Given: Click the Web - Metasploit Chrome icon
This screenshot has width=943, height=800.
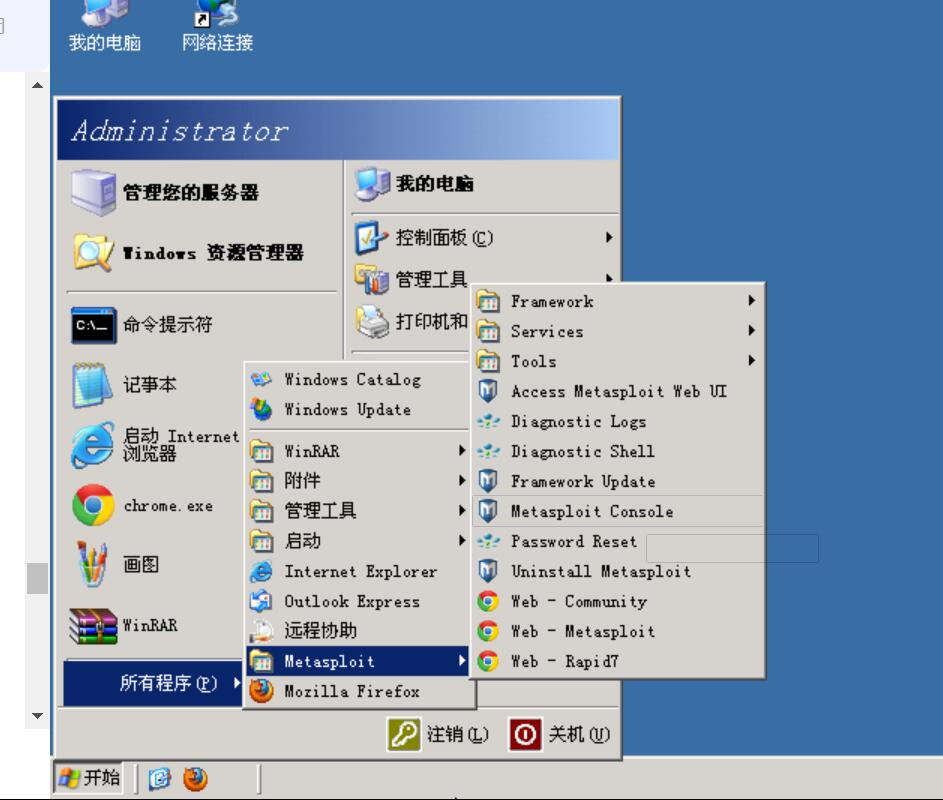Looking at the screenshot, I should pos(488,631).
